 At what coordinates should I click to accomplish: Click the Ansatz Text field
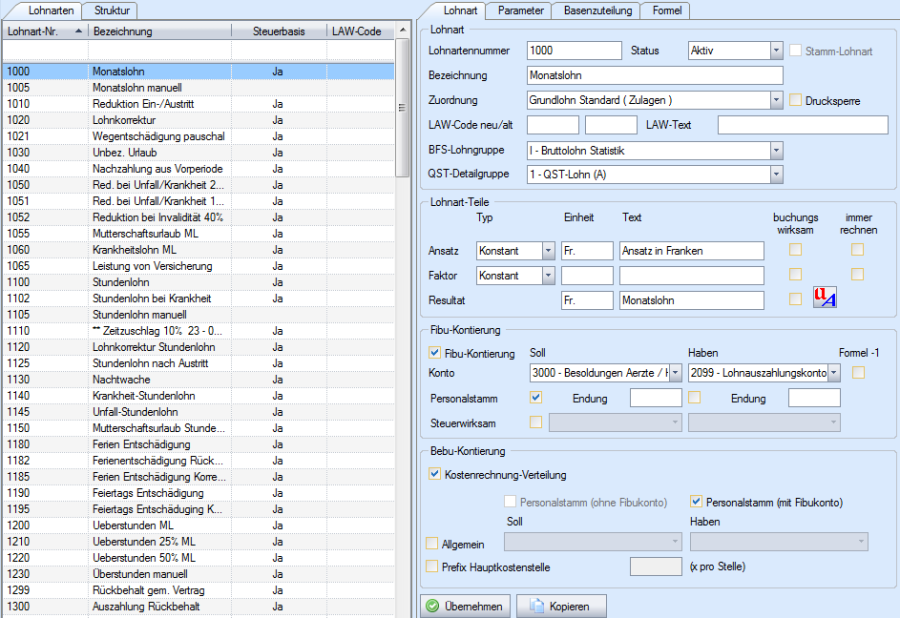pyautogui.click(x=692, y=251)
